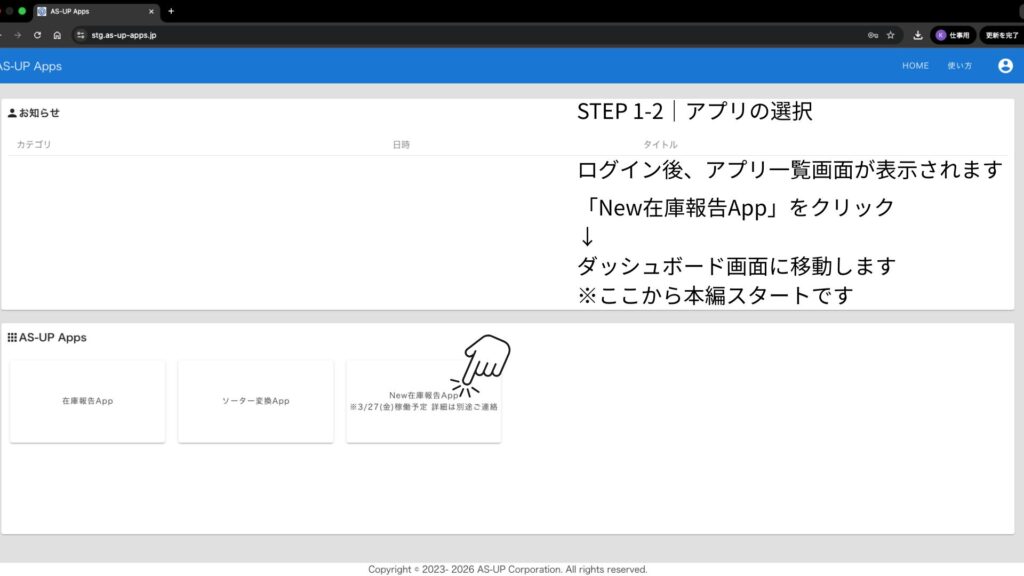
Task: Click the 仕事用 browser profile button
Action: pos(953,35)
